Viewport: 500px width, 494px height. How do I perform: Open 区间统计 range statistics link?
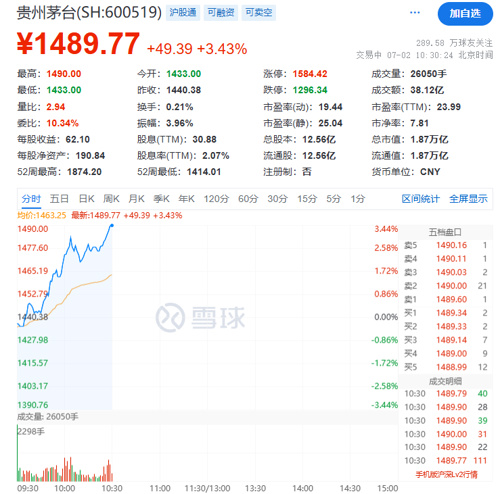(421, 199)
